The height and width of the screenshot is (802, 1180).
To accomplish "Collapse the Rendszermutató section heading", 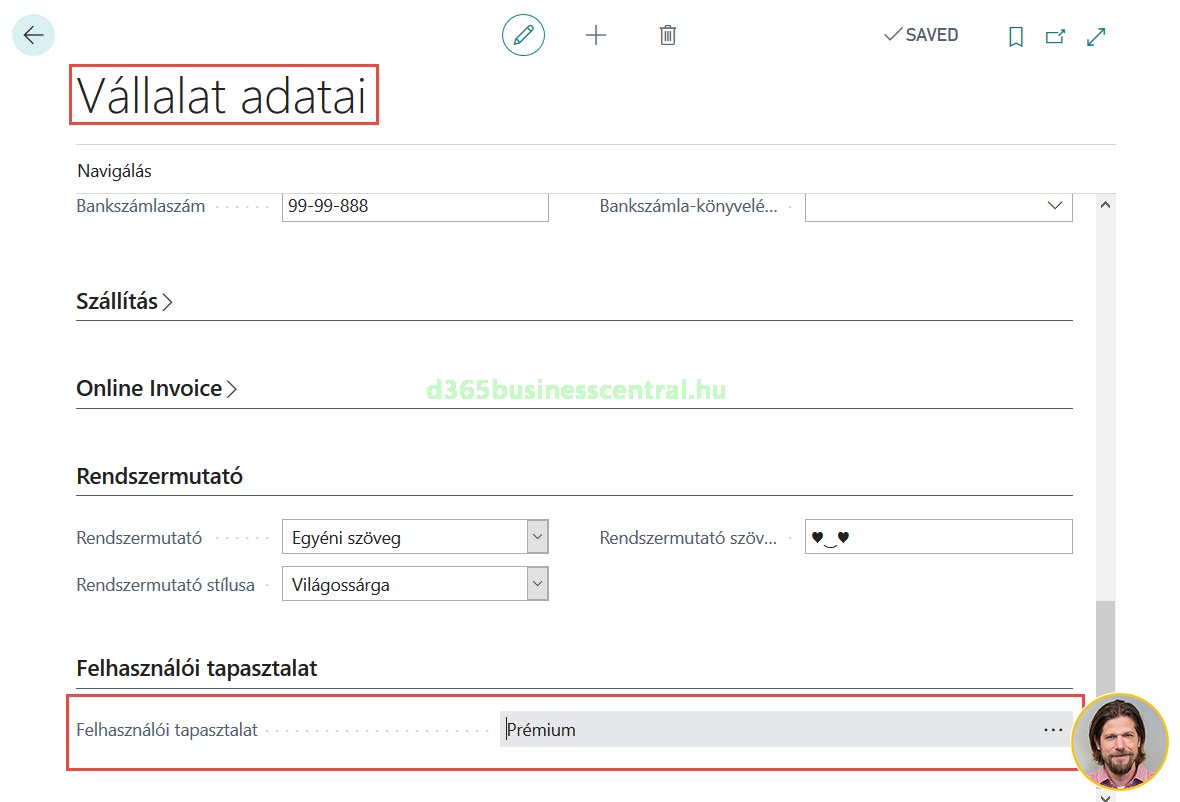I will coord(159,476).
